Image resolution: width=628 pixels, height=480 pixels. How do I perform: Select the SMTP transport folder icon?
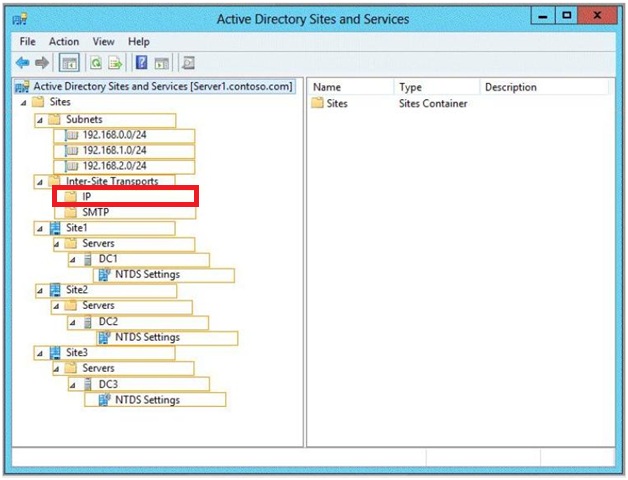[x=70, y=212]
